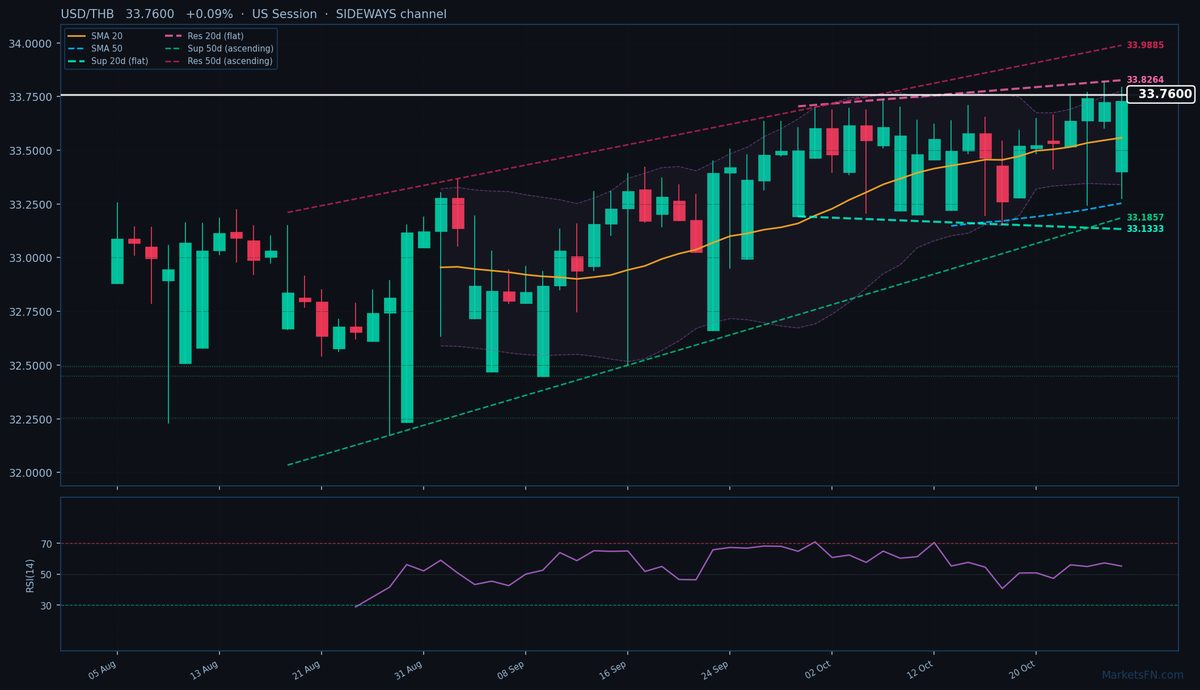Click the 12 Oct date axis label
1200x690 pixels.
click(x=919, y=668)
